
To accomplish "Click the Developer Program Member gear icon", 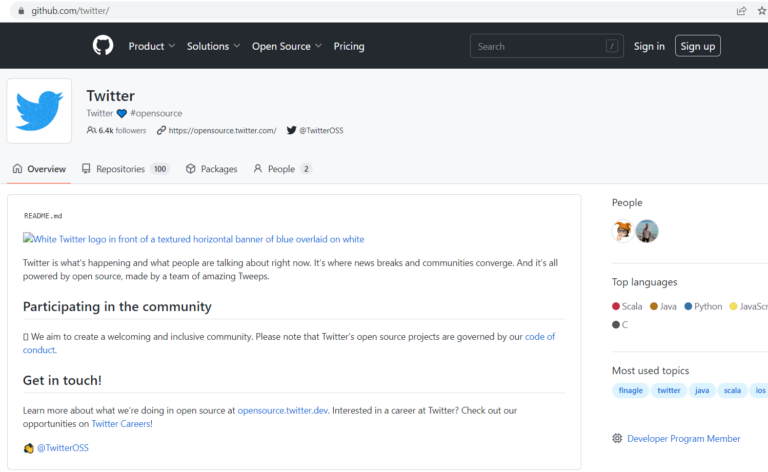I will pos(617,438).
